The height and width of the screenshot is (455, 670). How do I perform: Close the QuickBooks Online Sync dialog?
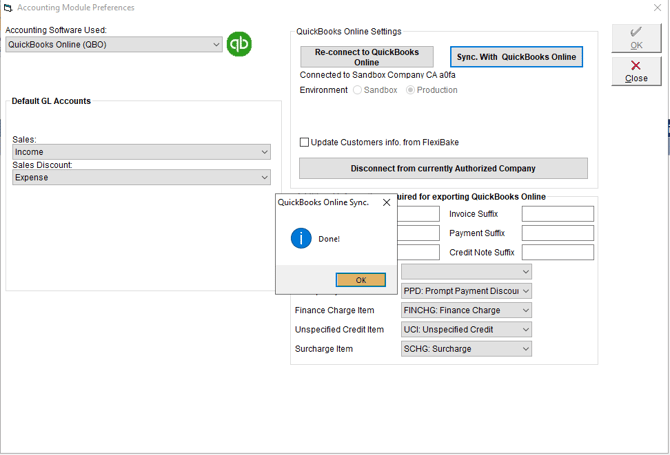point(386,203)
